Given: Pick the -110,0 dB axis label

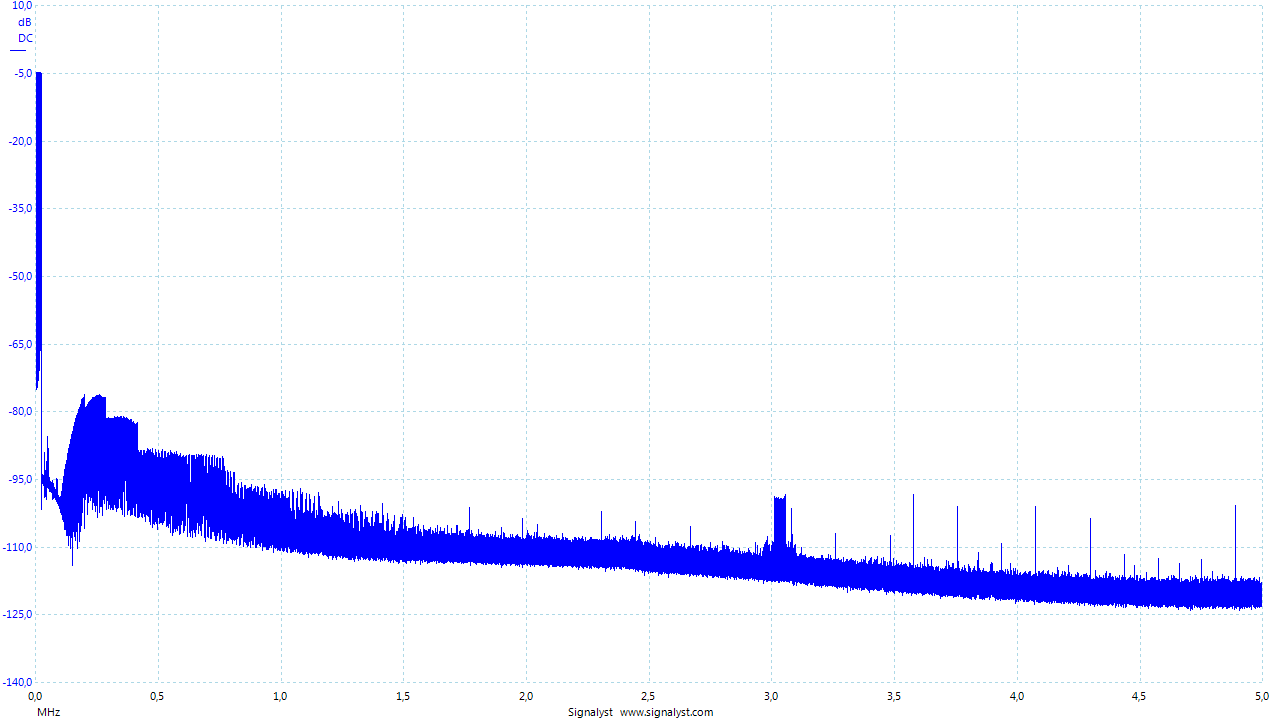Looking at the screenshot, I should tap(18, 547).
